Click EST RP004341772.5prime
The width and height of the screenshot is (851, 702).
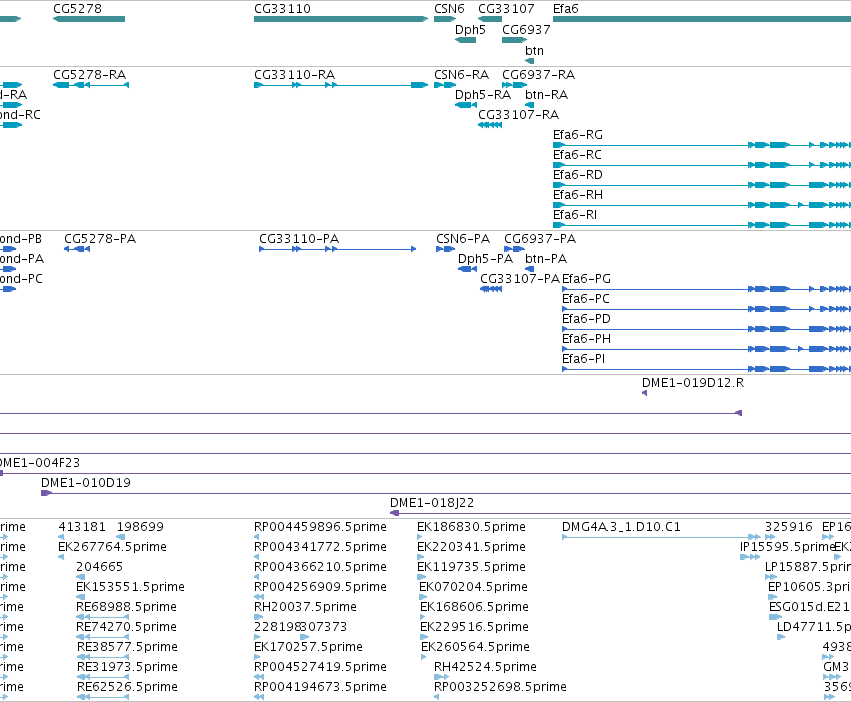pos(257,557)
